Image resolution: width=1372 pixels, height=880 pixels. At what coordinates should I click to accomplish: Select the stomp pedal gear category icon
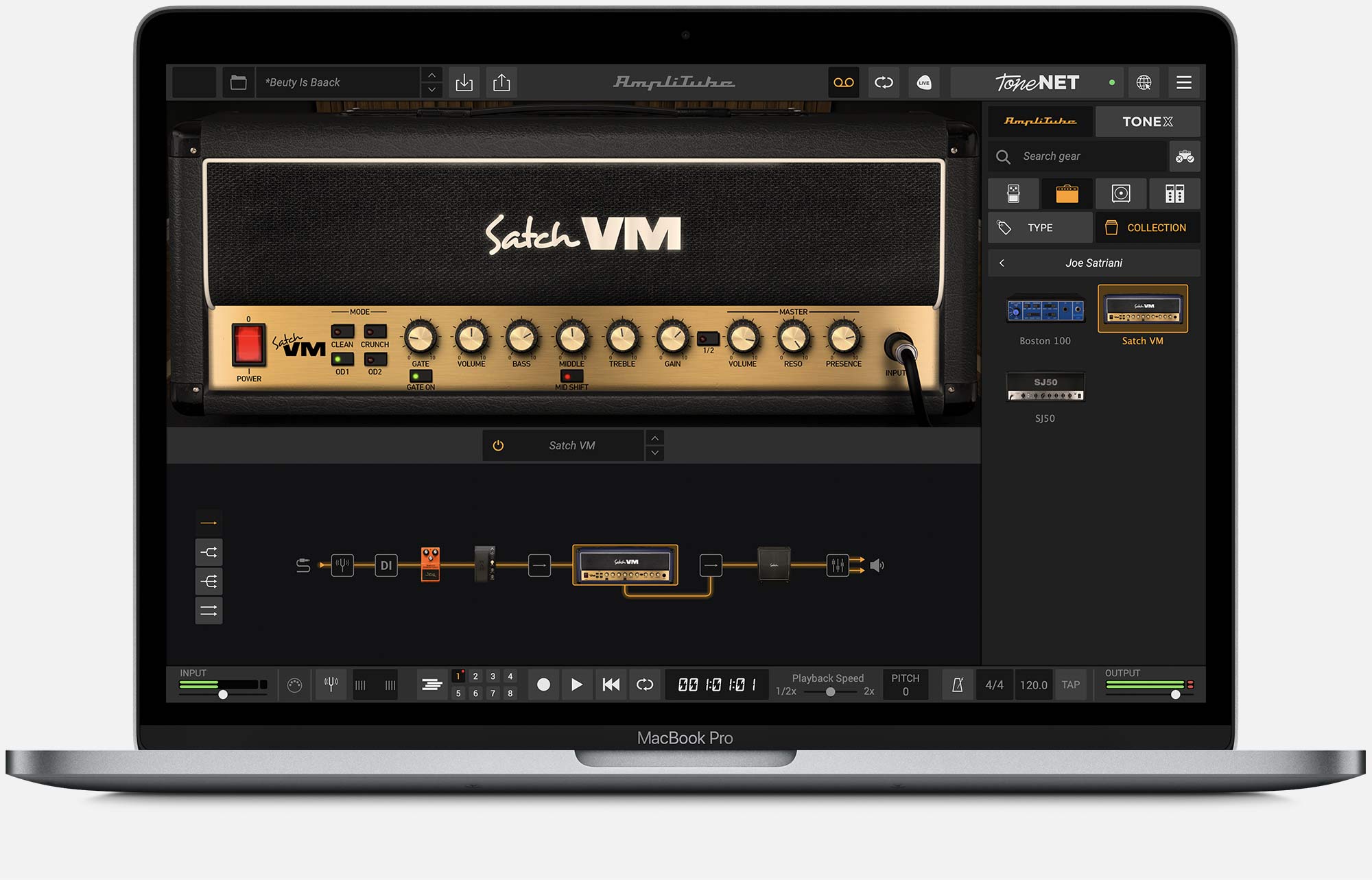pos(1013,193)
